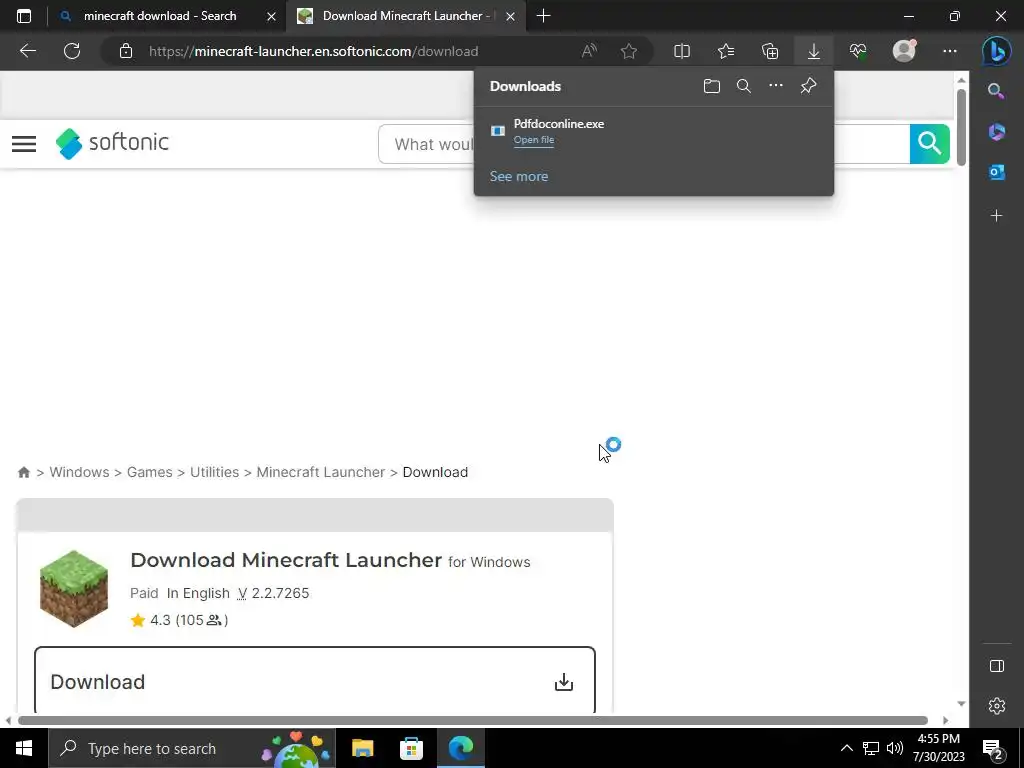Pin the Downloads panel
The width and height of the screenshot is (1024, 768).
point(808,86)
